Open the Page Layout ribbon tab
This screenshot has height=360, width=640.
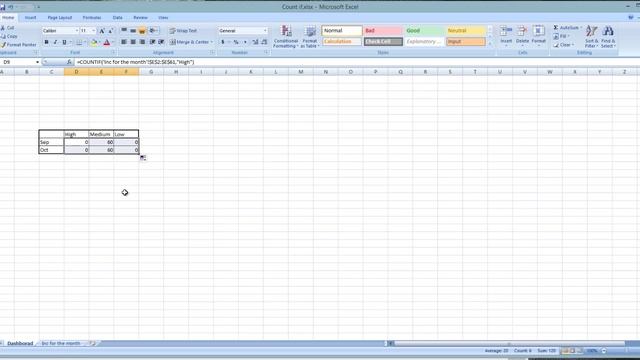click(60, 18)
